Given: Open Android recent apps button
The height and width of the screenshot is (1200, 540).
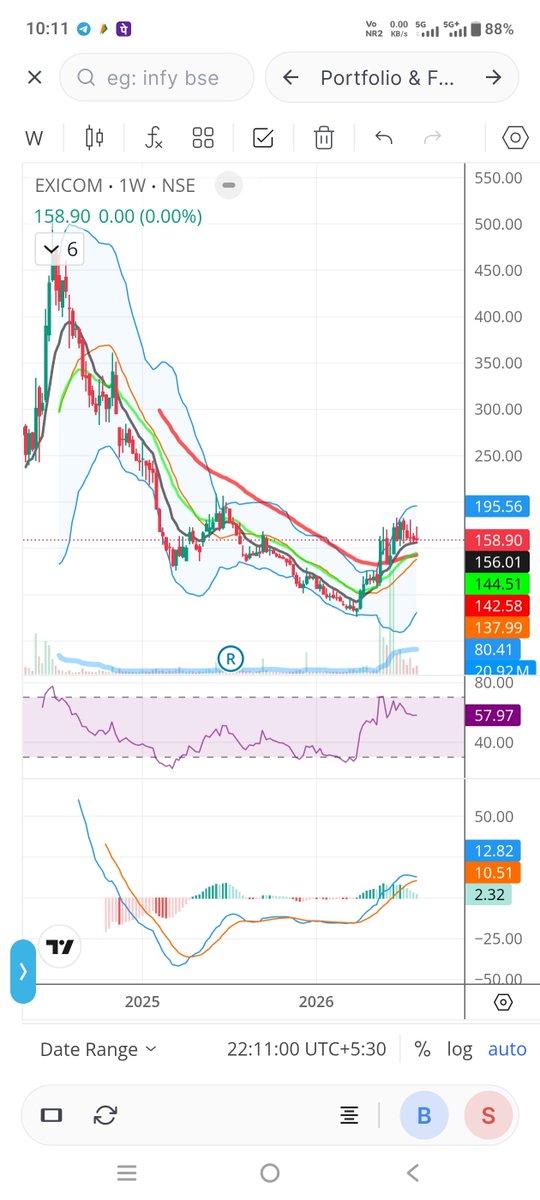Looking at the screenshot, I should point(127,1172).
